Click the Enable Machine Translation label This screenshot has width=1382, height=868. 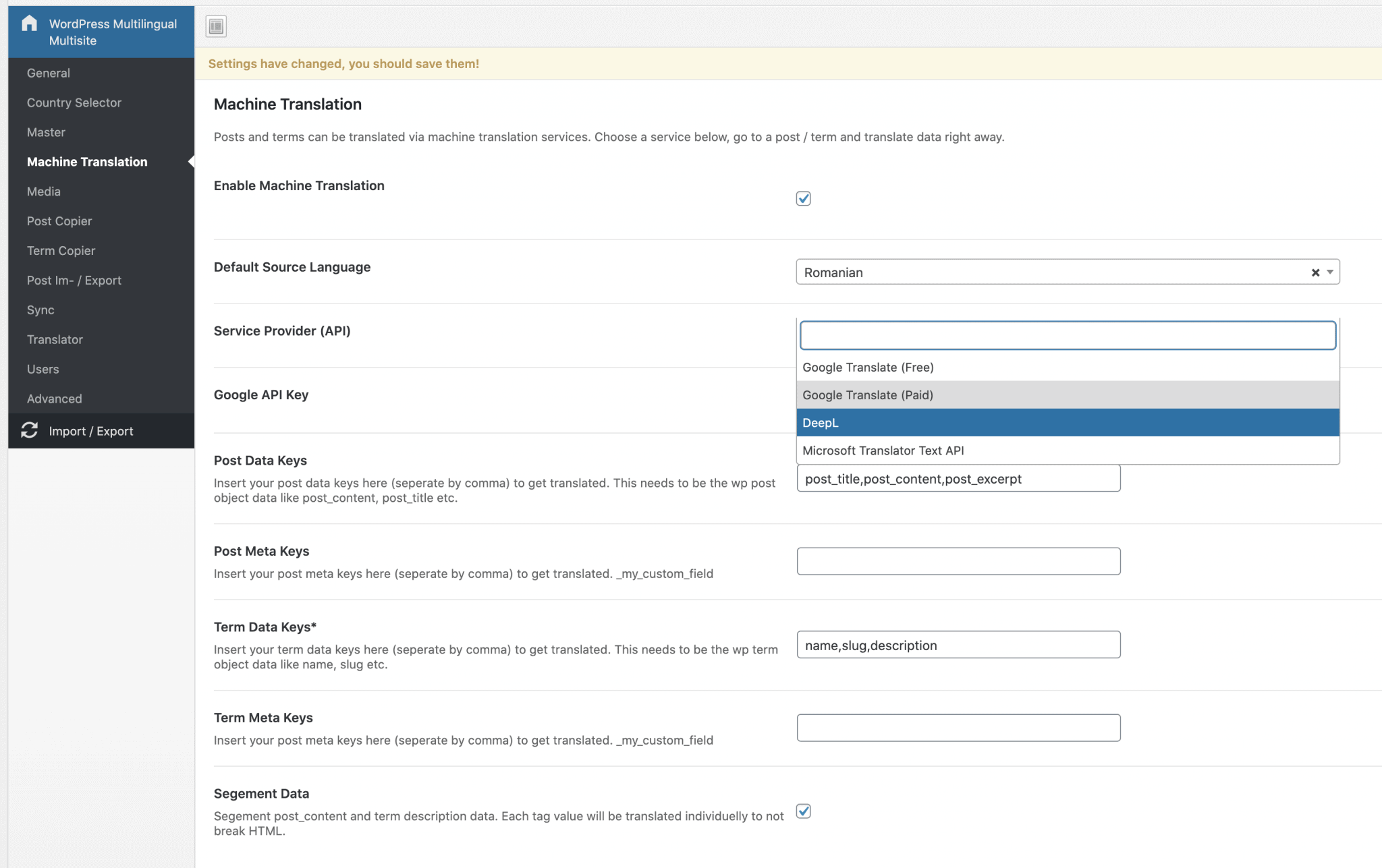(x=299, y=185)
